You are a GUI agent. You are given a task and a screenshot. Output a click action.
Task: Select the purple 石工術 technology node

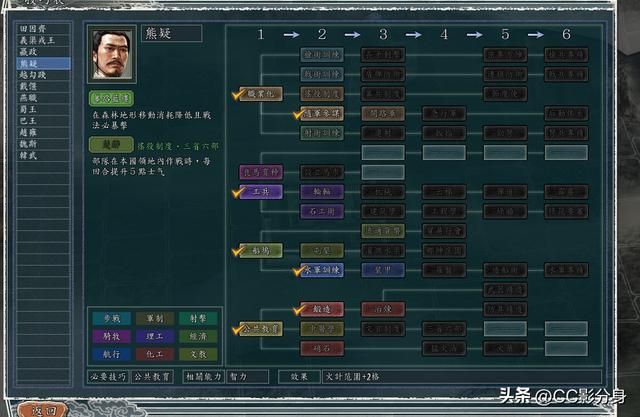tap(322, 211)
